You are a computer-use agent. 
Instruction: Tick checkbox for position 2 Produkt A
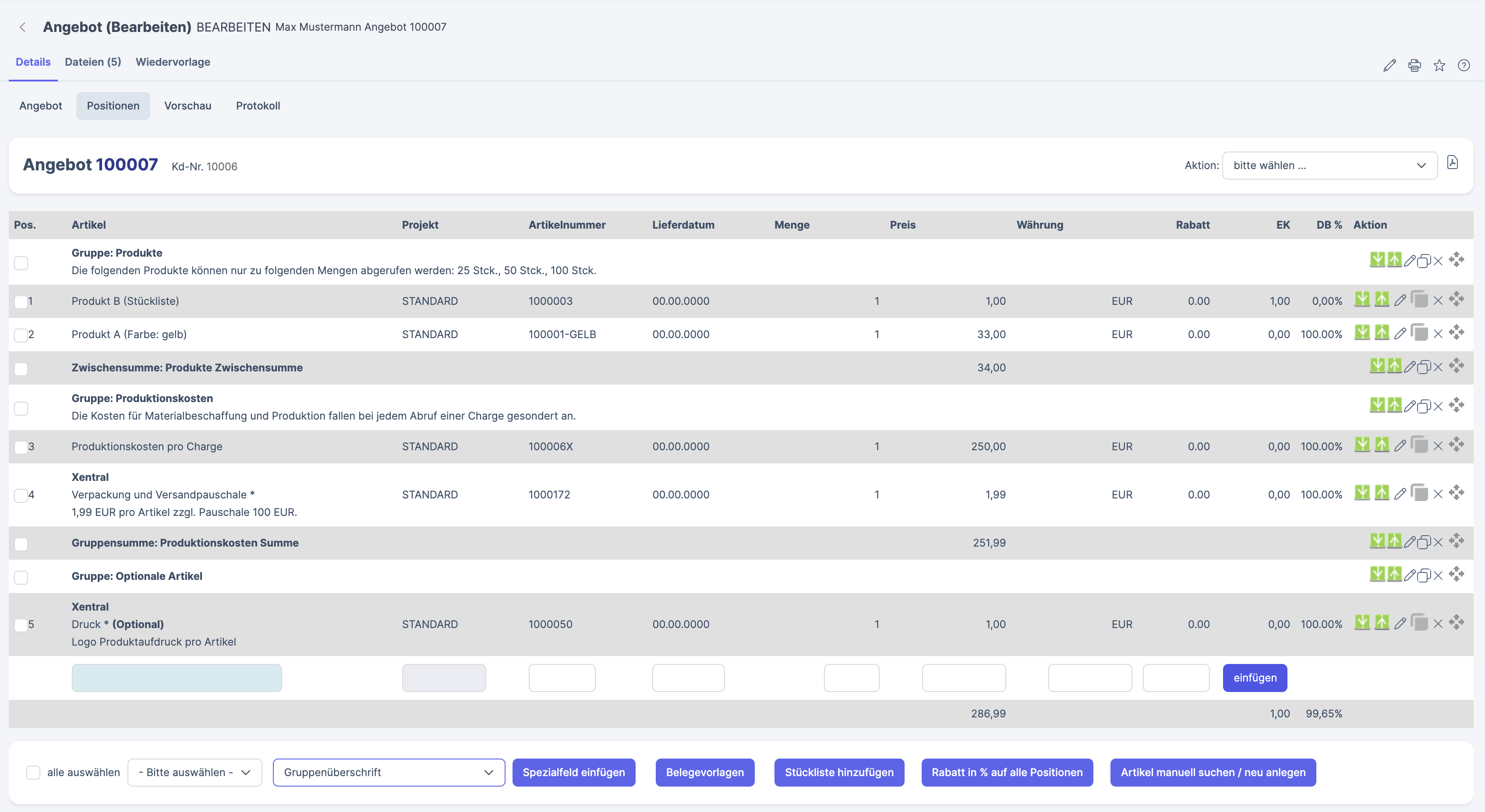point(21,335)
